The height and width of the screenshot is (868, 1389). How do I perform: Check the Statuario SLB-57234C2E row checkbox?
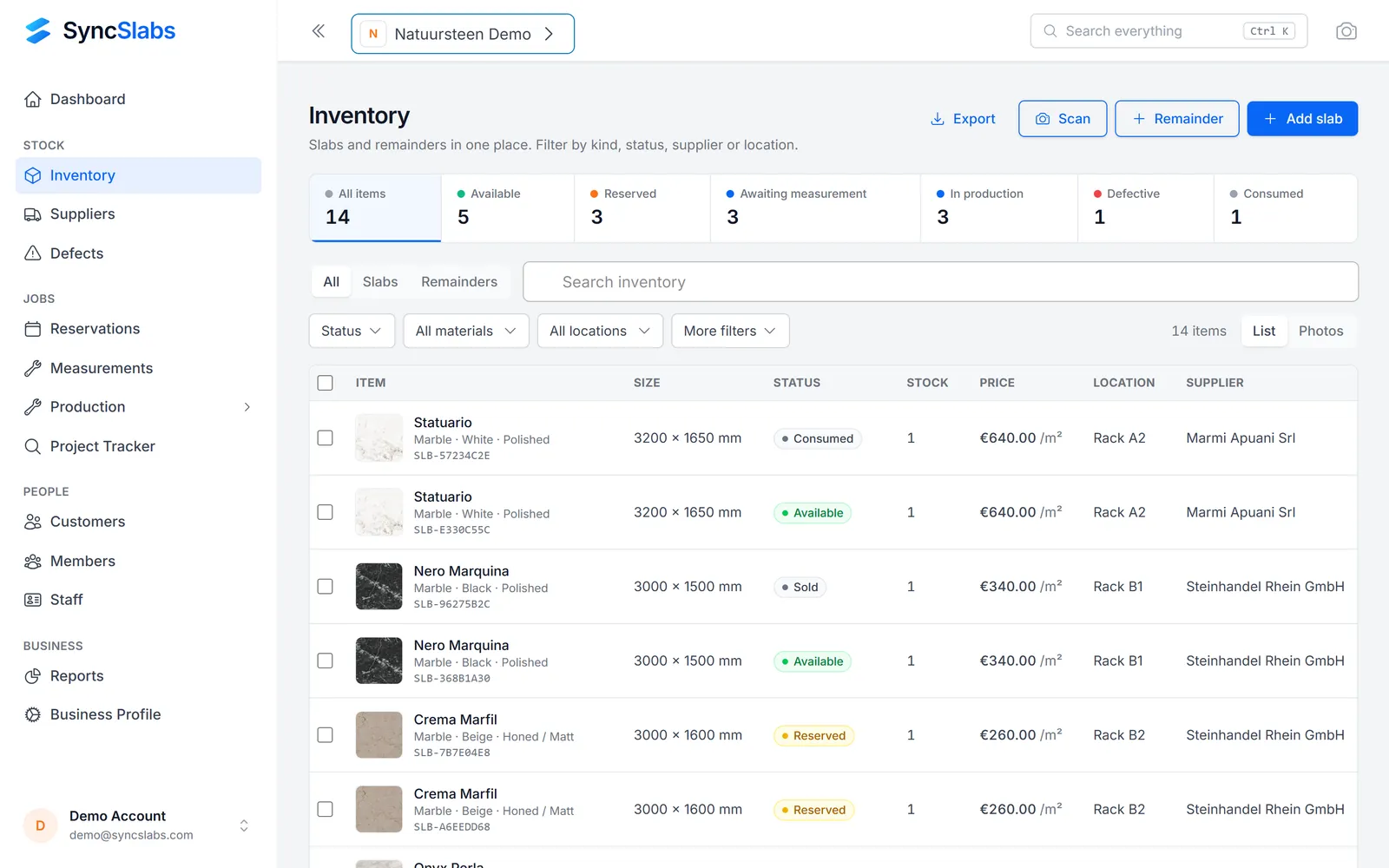click(326, 438)
